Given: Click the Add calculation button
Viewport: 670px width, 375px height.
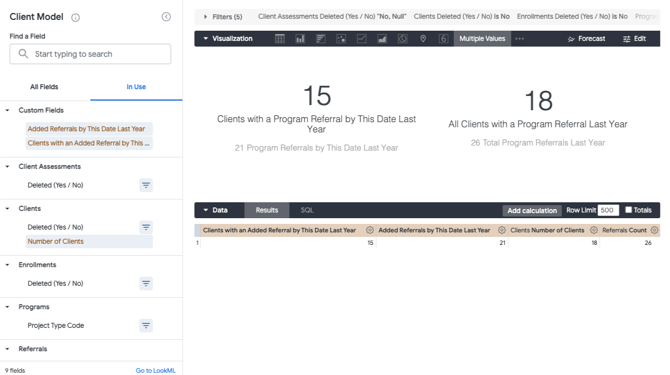Looking at the screenshot, I should click(532, 210).
